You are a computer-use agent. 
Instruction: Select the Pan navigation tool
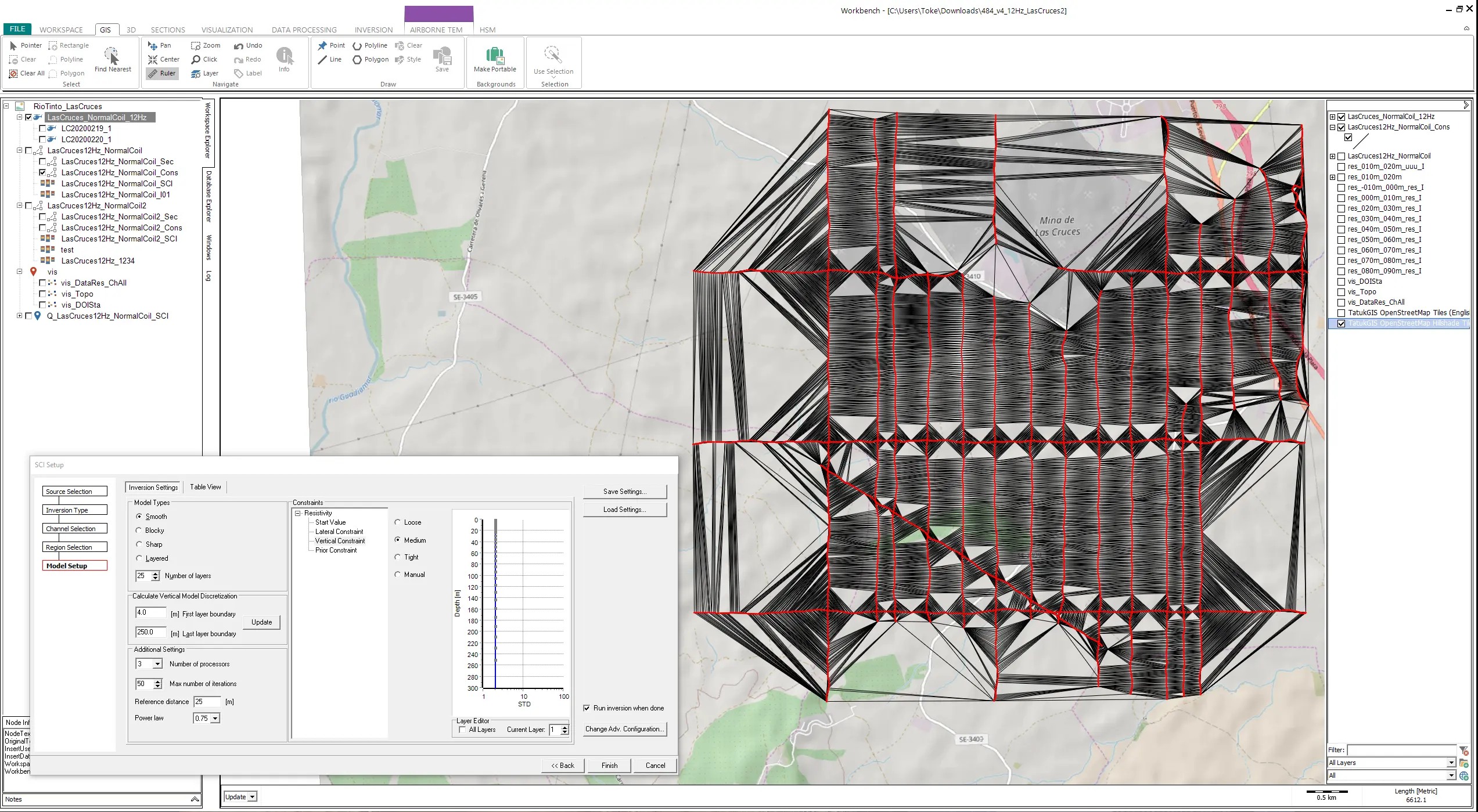pos(162,45)
